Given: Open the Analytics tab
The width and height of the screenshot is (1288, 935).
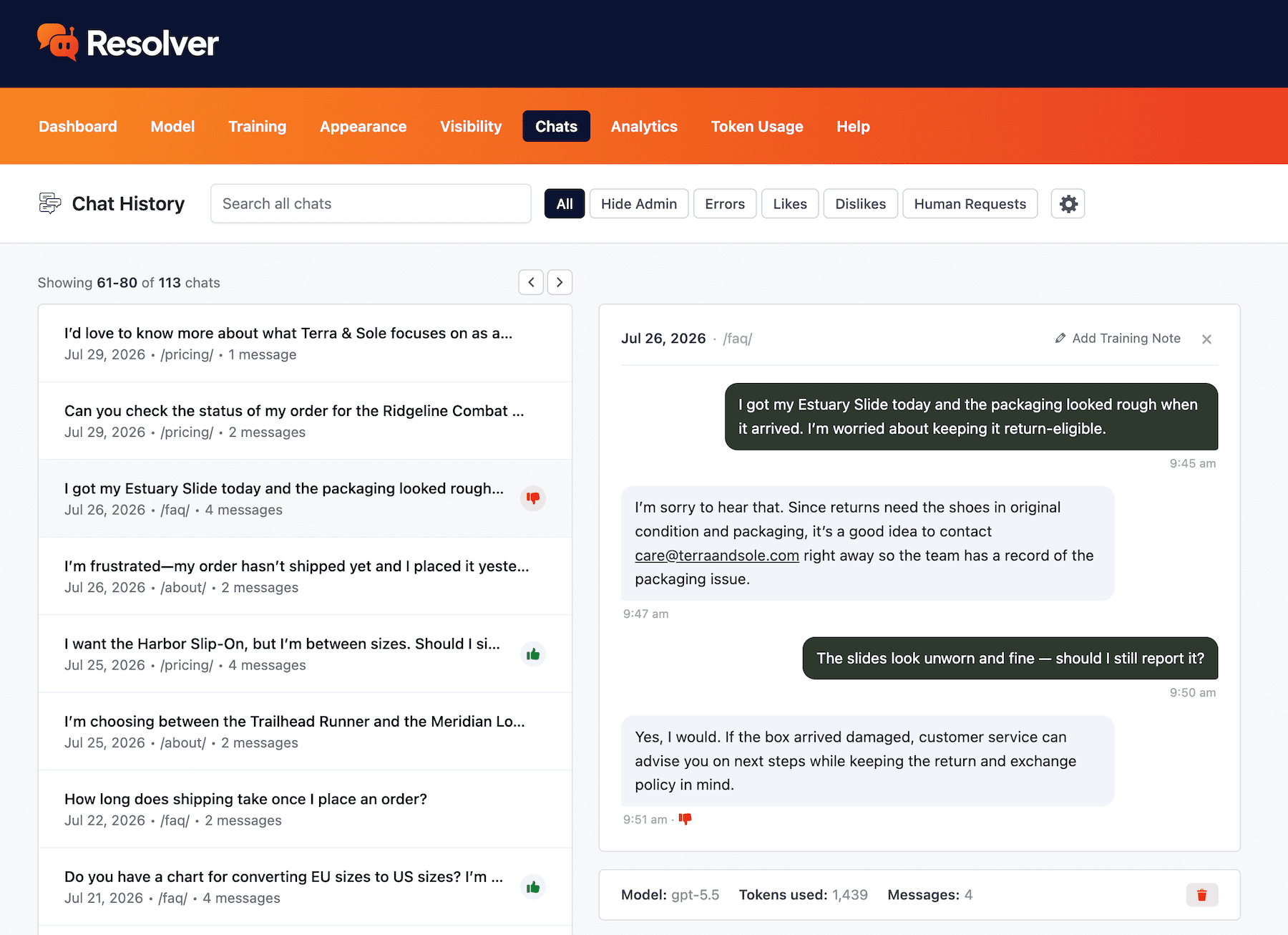Looking at the screenshot, I should [644, 126].
